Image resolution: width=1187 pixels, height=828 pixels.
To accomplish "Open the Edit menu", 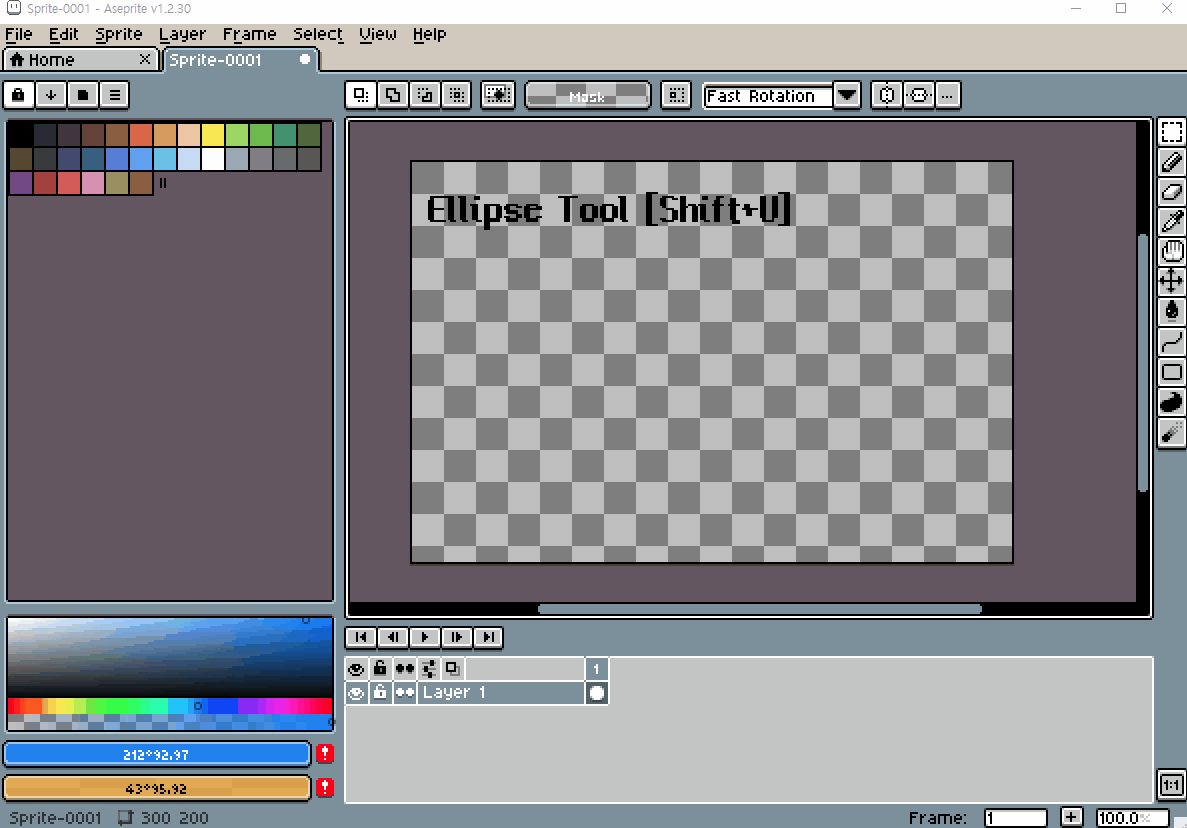I will point(64,34).
